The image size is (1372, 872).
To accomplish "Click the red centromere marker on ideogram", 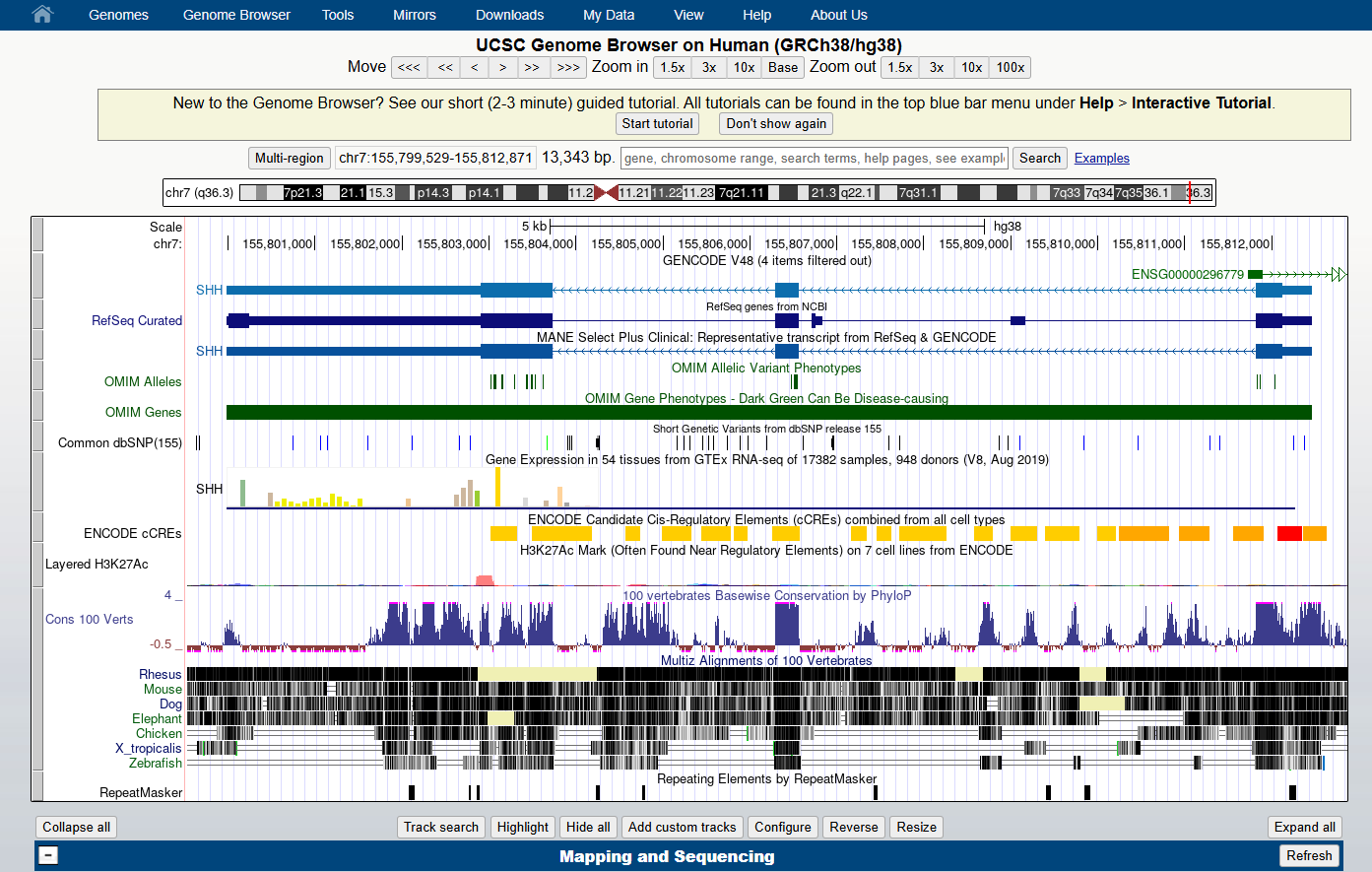I will point(607,193).
